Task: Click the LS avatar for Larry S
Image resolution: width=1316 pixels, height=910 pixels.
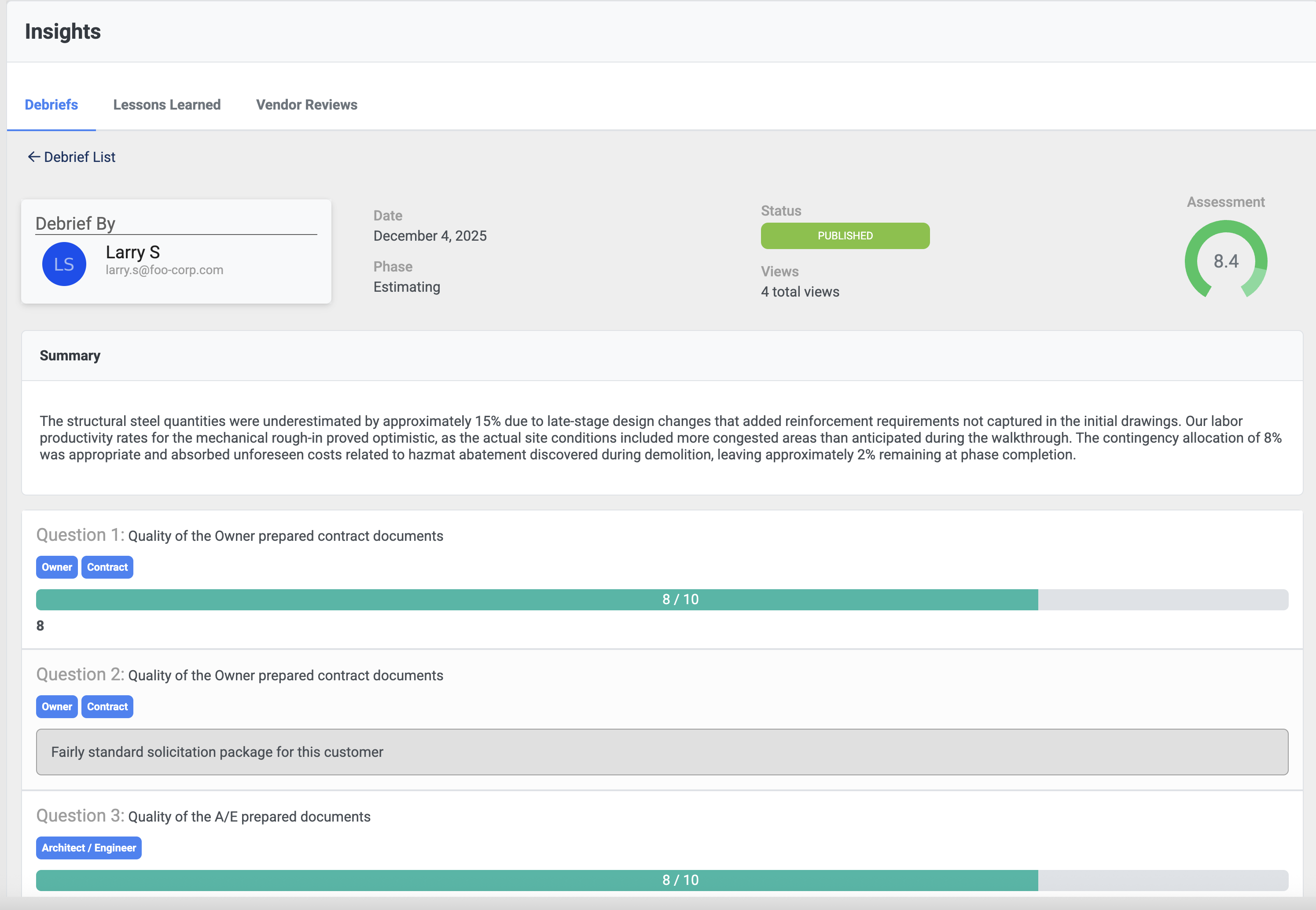Action: pyautogui.click(x=64, y=264)
